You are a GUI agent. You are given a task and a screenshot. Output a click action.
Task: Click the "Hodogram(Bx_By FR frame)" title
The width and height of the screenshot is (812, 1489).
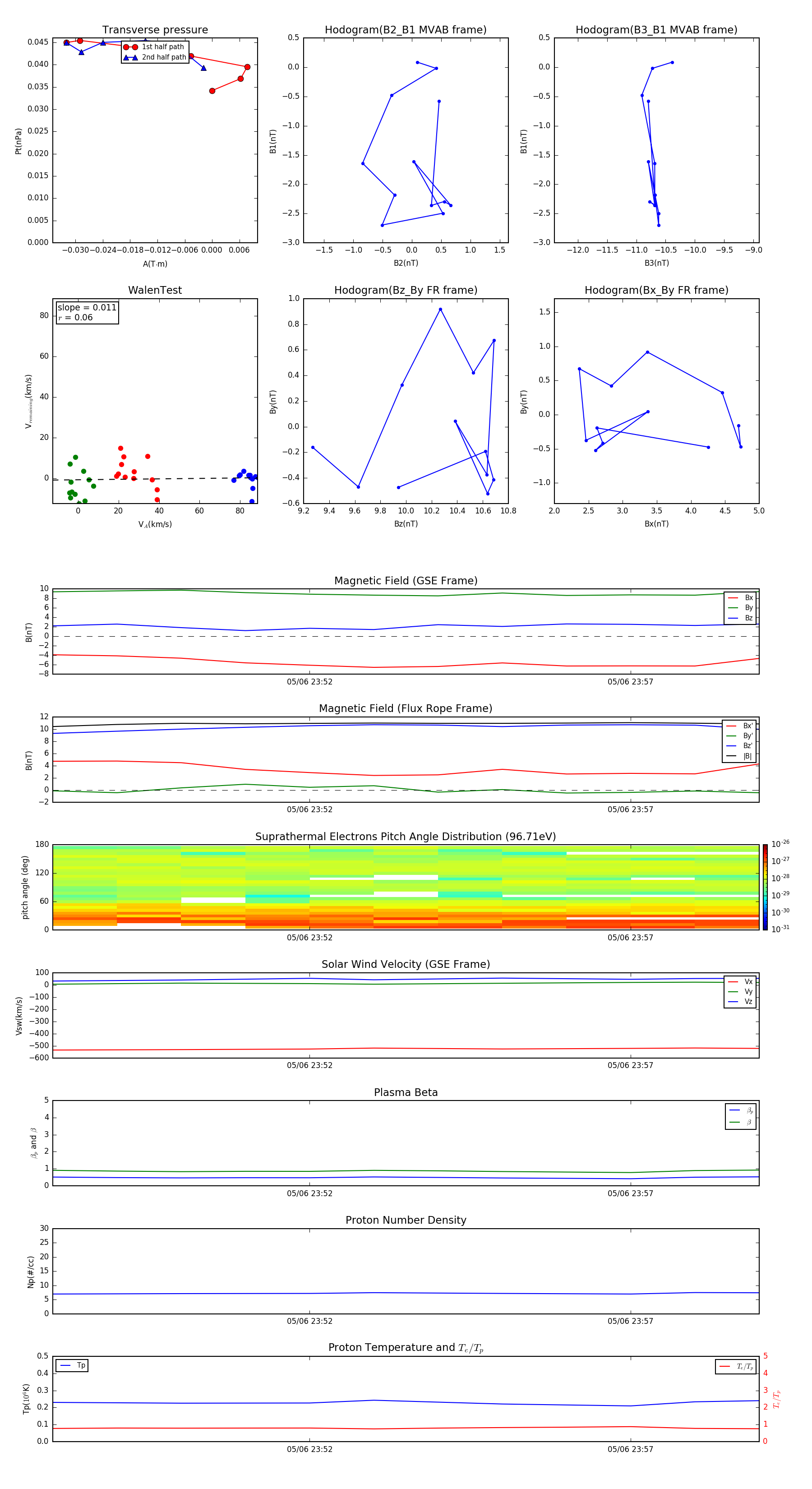tap(656, 290)
